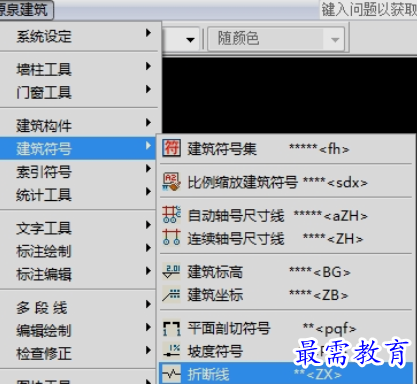The height and width of the screenshot is (384, 417).
Task: Choose 建筑标高 <BG> command
Action: [286, 272]
